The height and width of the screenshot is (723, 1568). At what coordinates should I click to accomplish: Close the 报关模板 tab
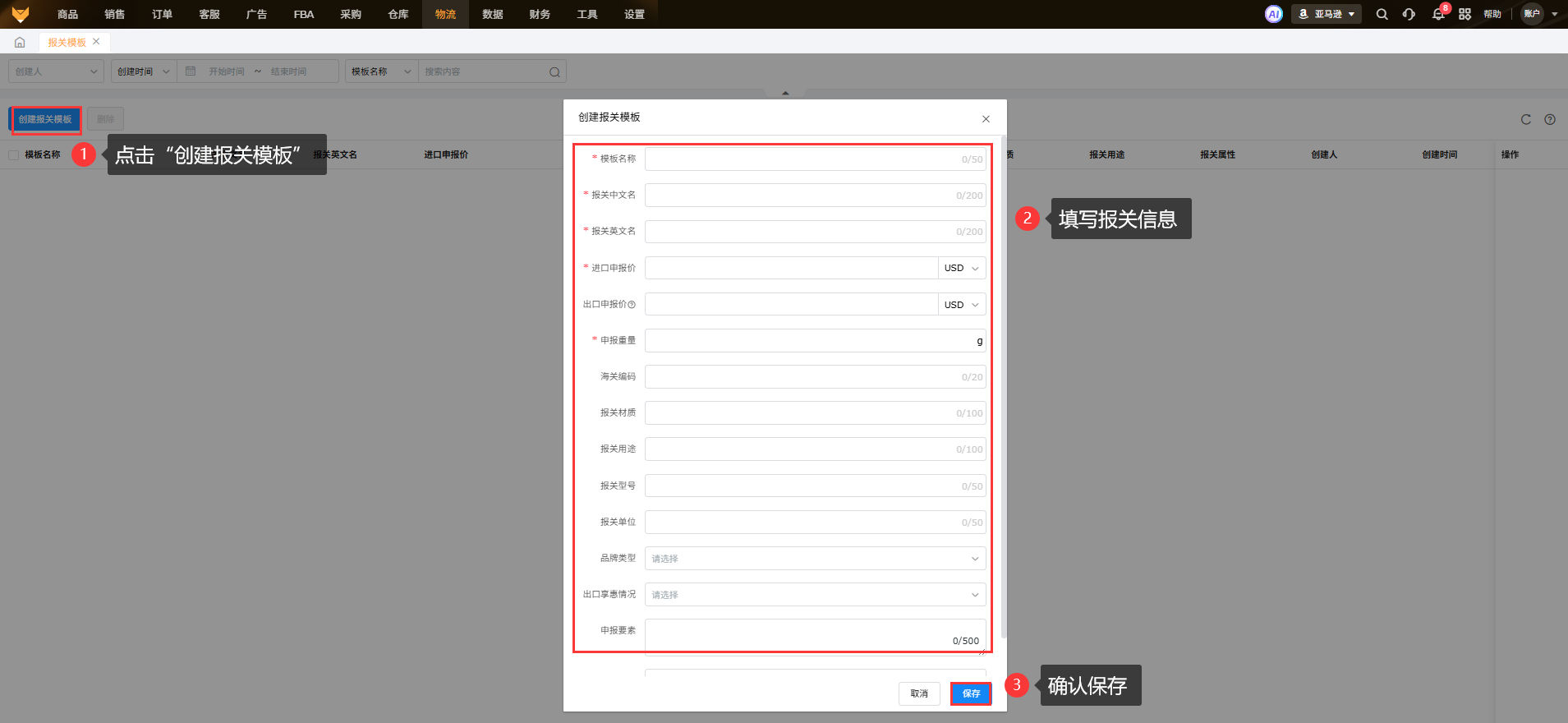(96, 42)
